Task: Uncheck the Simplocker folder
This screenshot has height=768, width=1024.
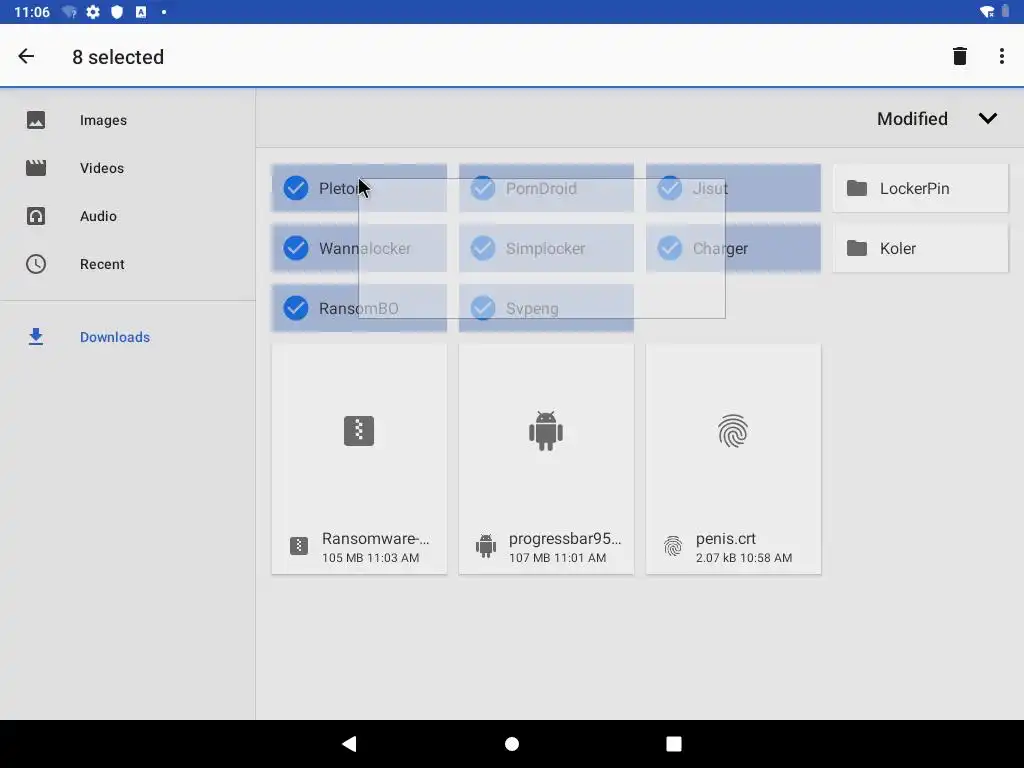Action: pyautogui.click(x=483, y=248)
